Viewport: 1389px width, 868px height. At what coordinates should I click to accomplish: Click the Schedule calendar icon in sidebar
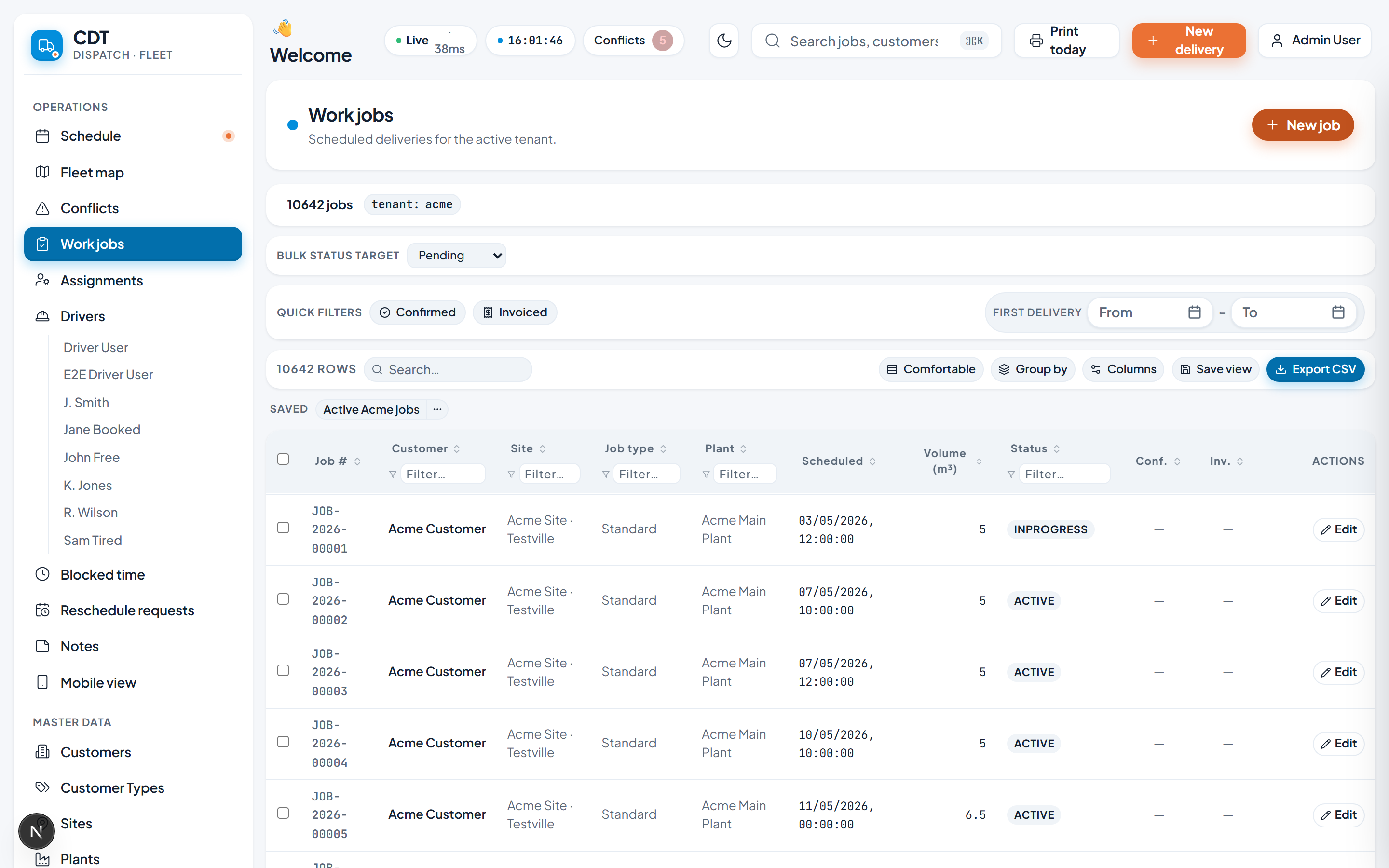[x=42, y=136]
